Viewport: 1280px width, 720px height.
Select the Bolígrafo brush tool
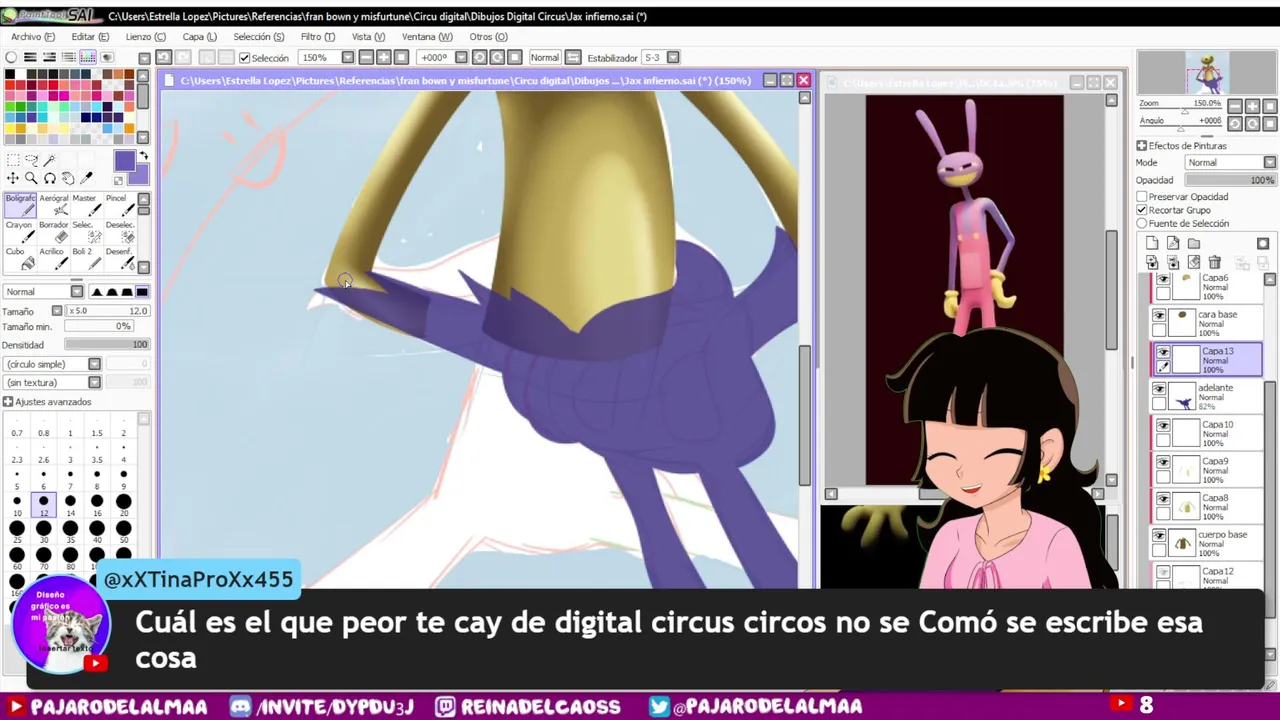20,205
